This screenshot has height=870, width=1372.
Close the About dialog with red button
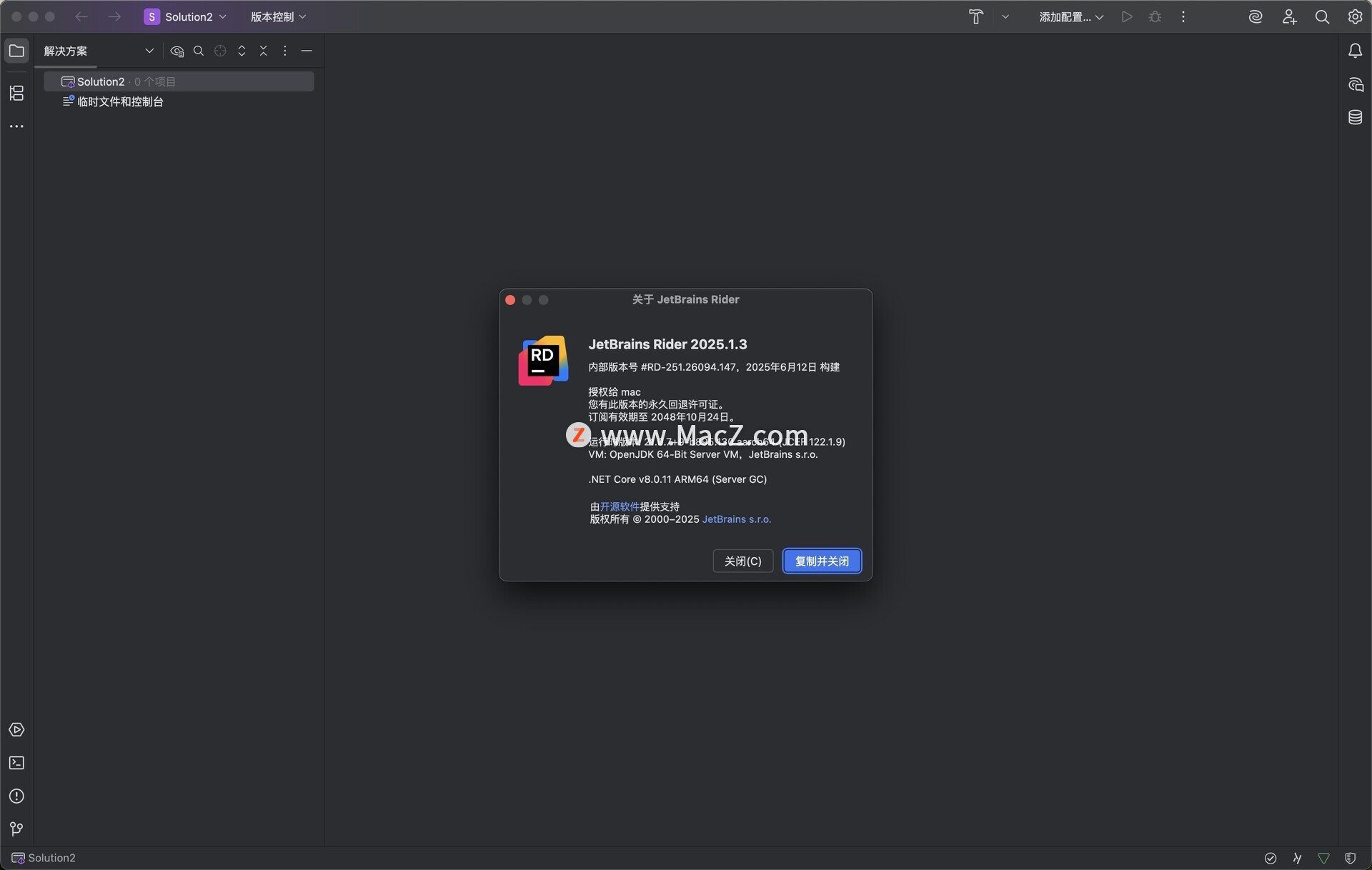(510, 300)
